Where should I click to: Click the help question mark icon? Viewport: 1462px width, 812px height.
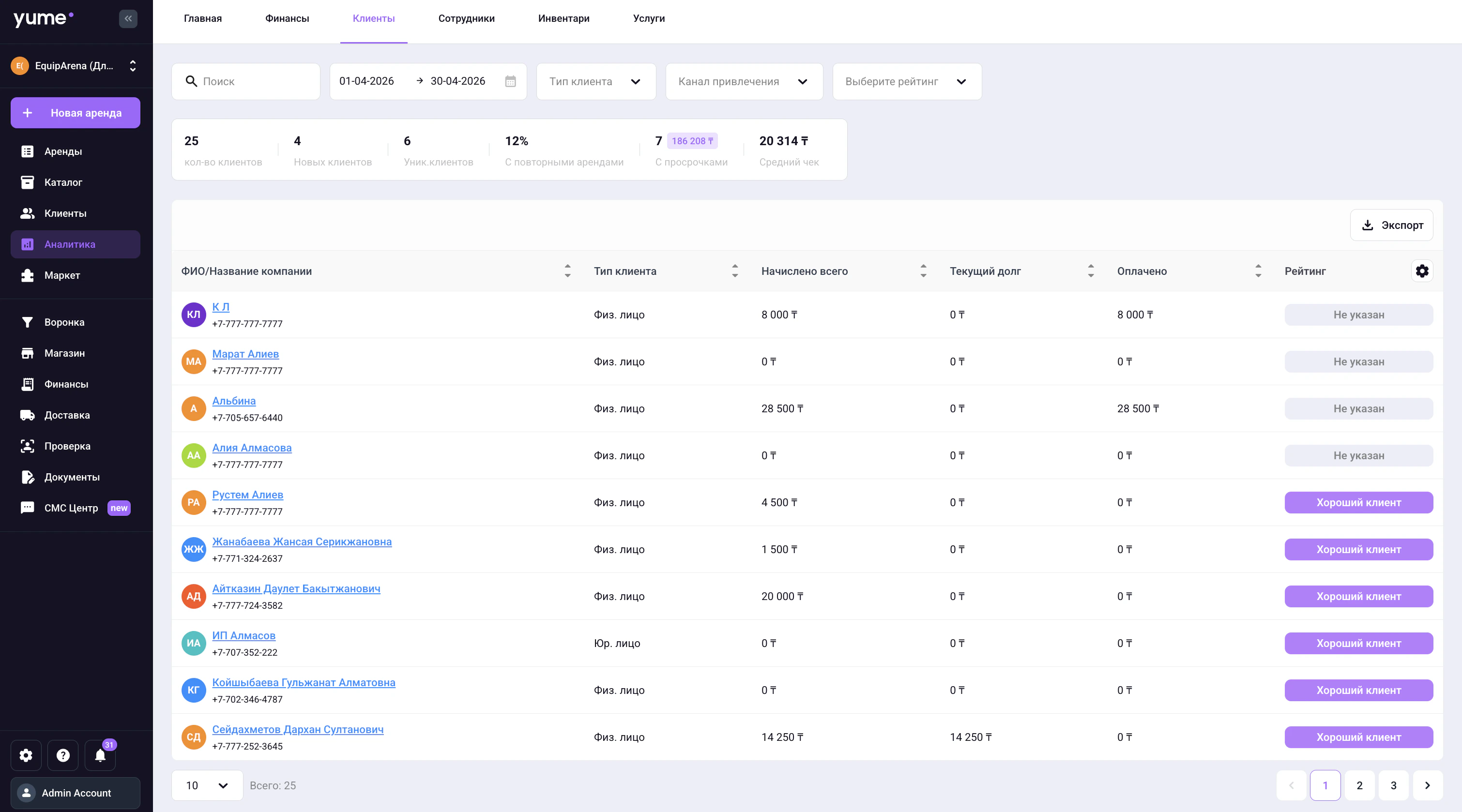click(63, 755)
